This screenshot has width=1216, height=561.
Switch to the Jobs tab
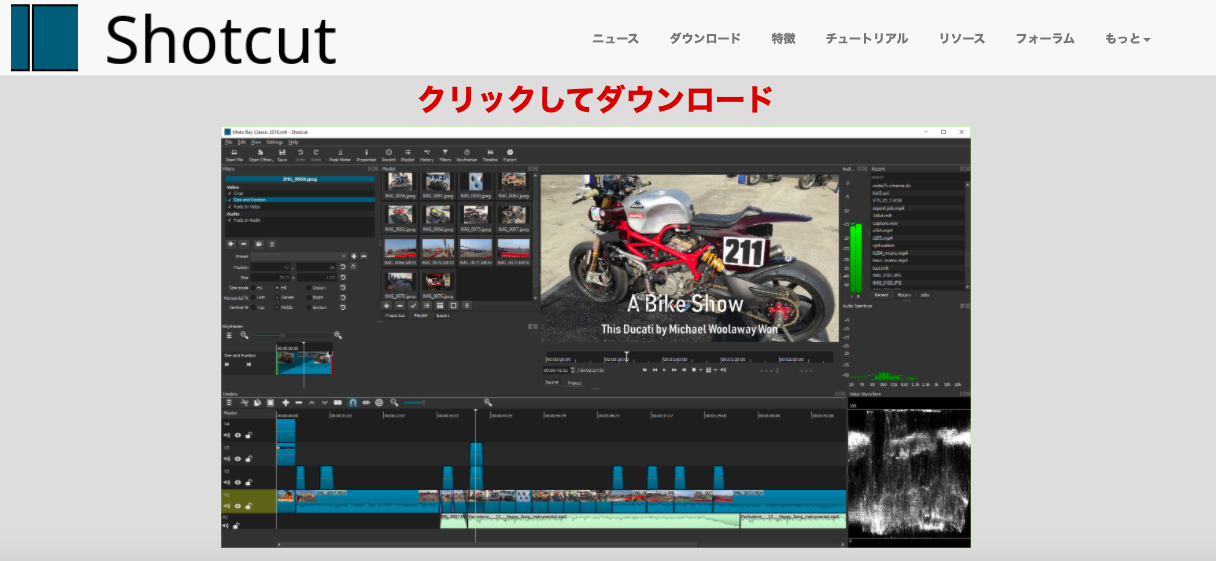pos(925,295)
